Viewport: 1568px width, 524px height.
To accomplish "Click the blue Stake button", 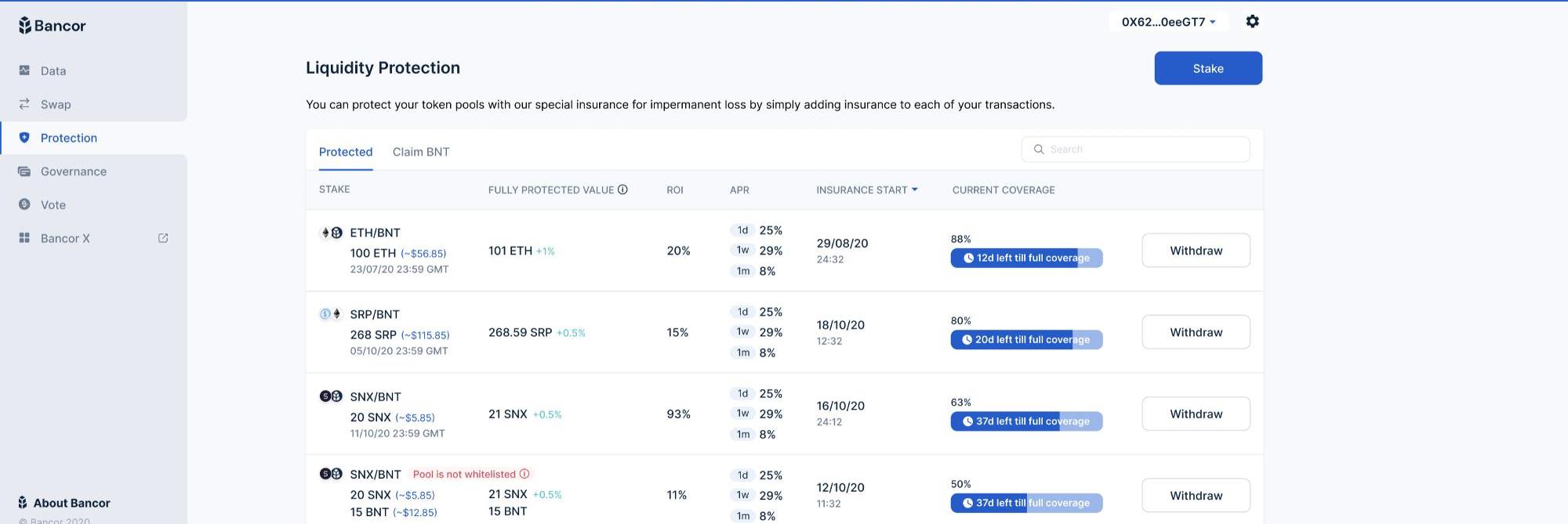I will click(x=1208, y=68).
